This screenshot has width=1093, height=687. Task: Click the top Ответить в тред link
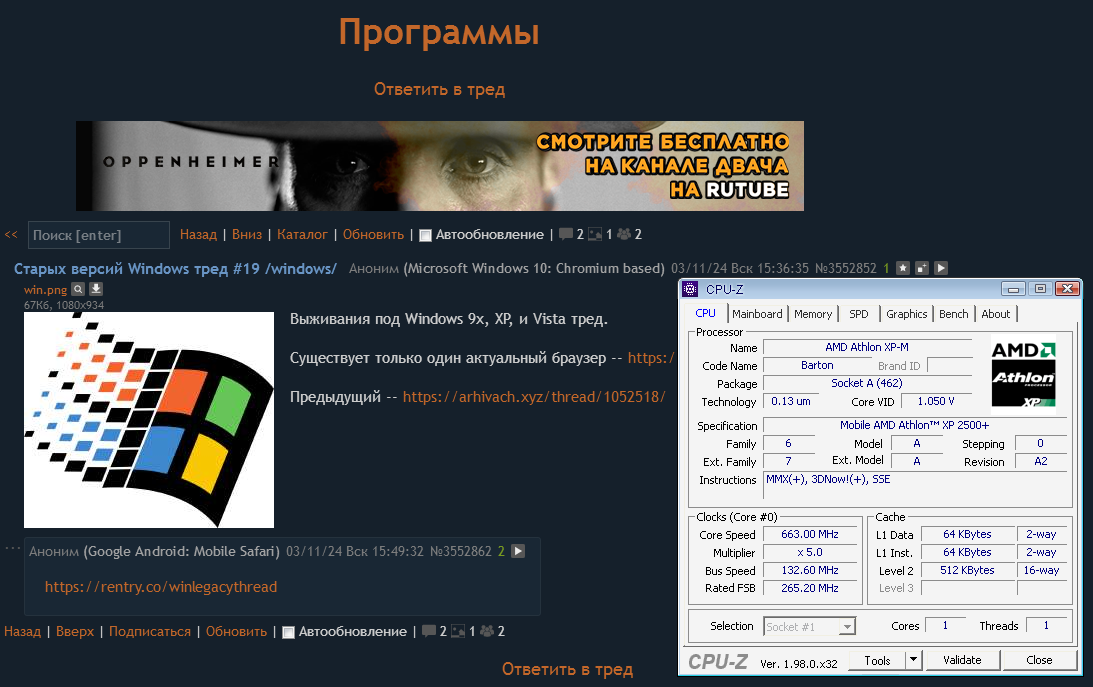pos(439,89)
